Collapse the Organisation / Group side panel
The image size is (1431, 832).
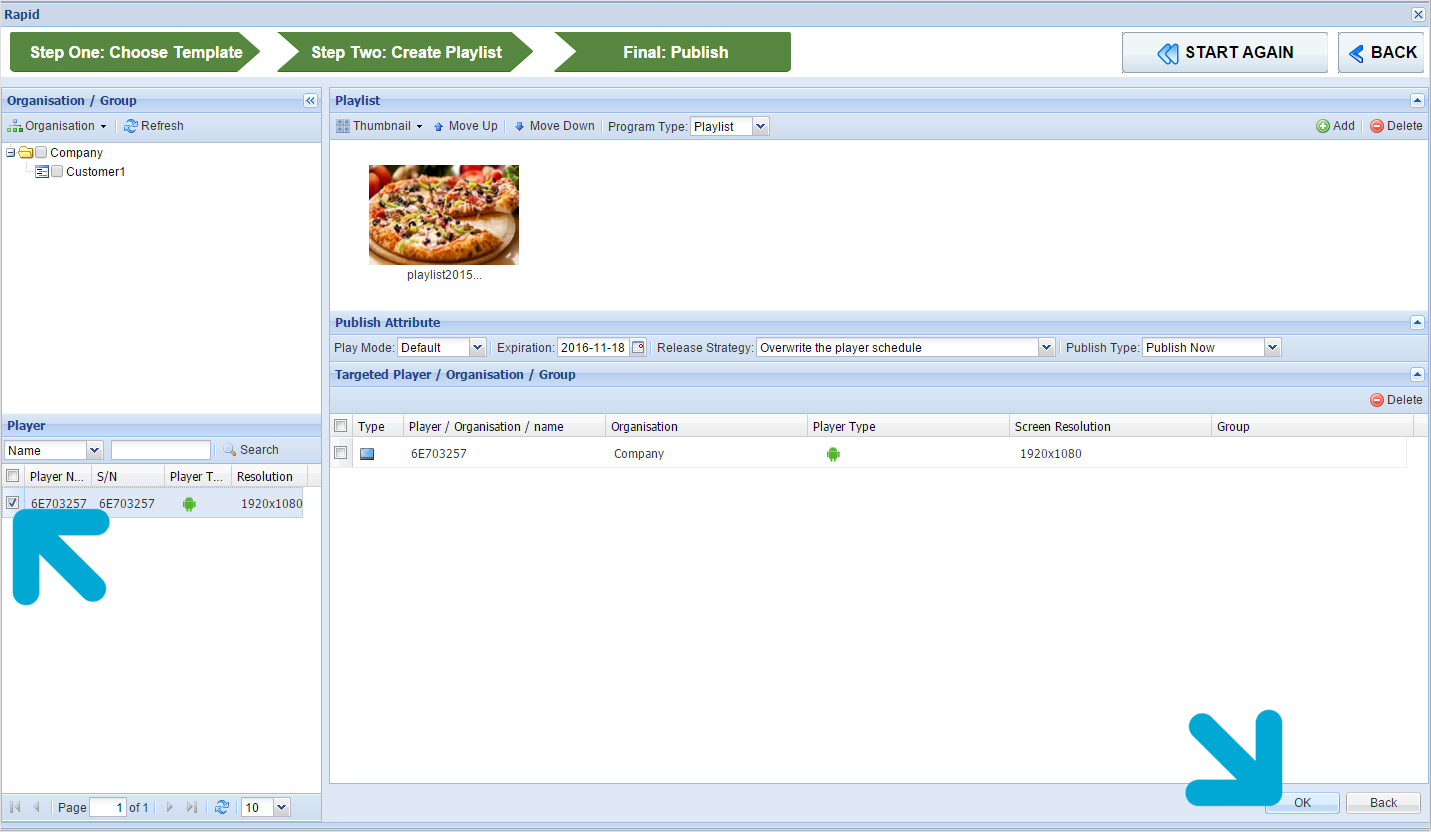point(310,101)
